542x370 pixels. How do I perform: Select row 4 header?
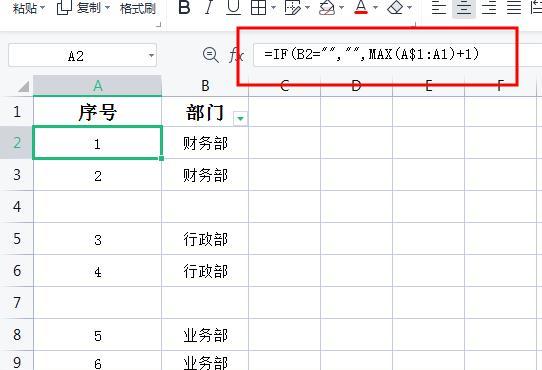[17, 206]
